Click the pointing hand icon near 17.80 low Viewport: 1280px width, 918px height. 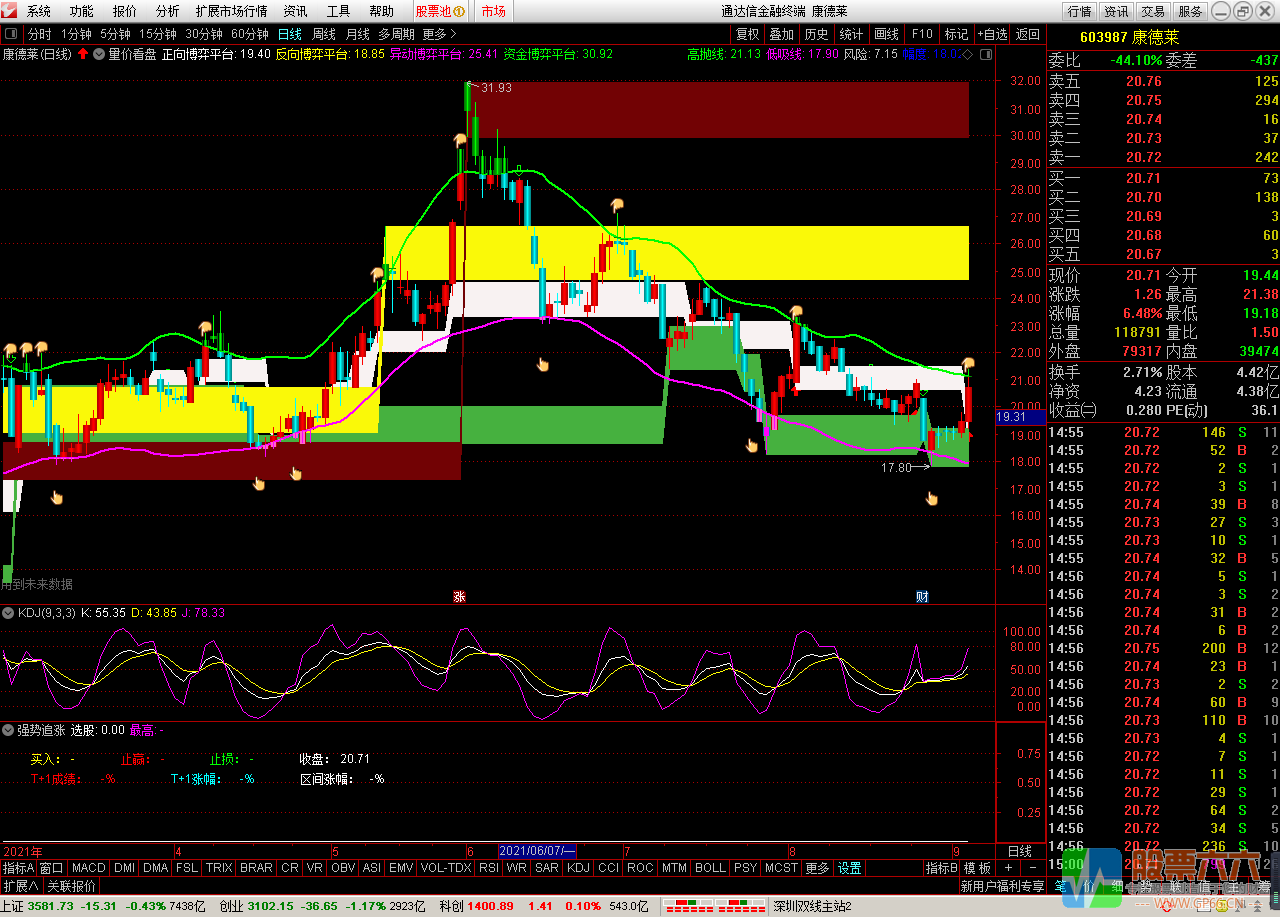tap(932, 498)
